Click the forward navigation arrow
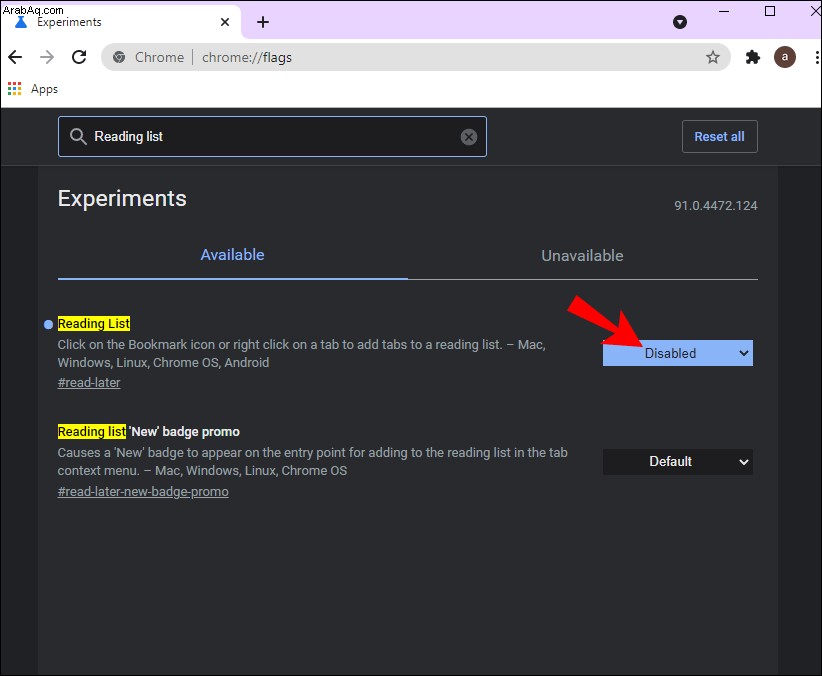This screenshot has width=822, height=676. (47, 57)
